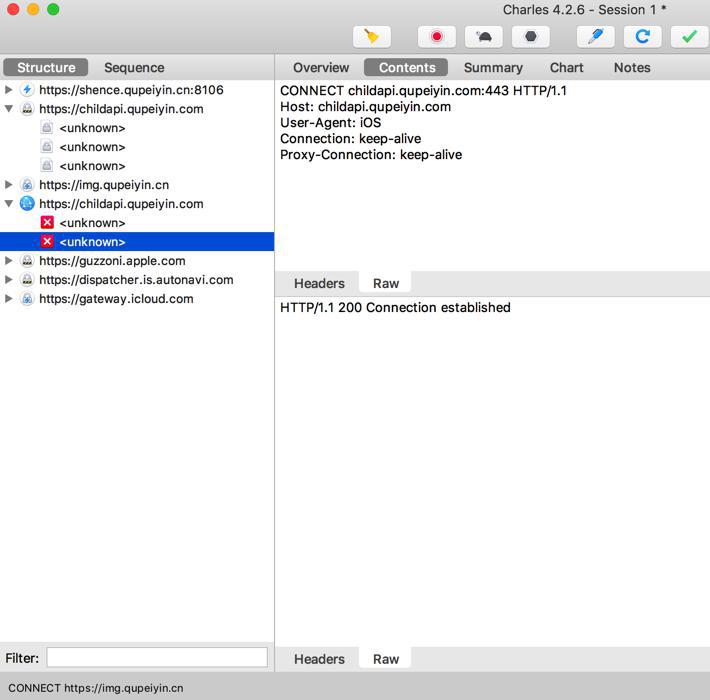Screen dimensions: 710x700
Task: Expand the shence.qupeiyin.cn:8106 node
Action: (9, 90)
